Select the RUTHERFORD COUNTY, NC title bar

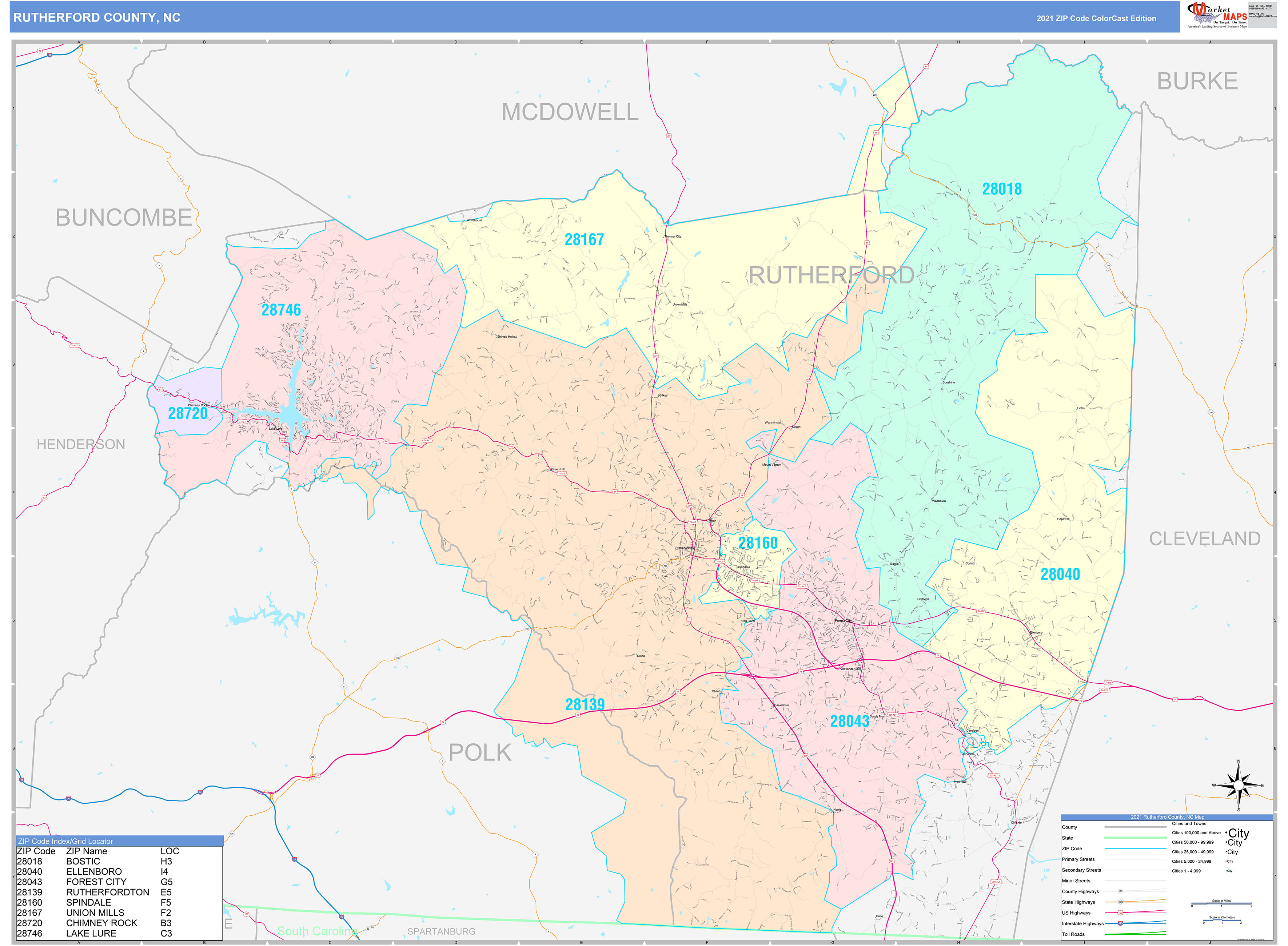pyautogui.click(x=97, y=18)
